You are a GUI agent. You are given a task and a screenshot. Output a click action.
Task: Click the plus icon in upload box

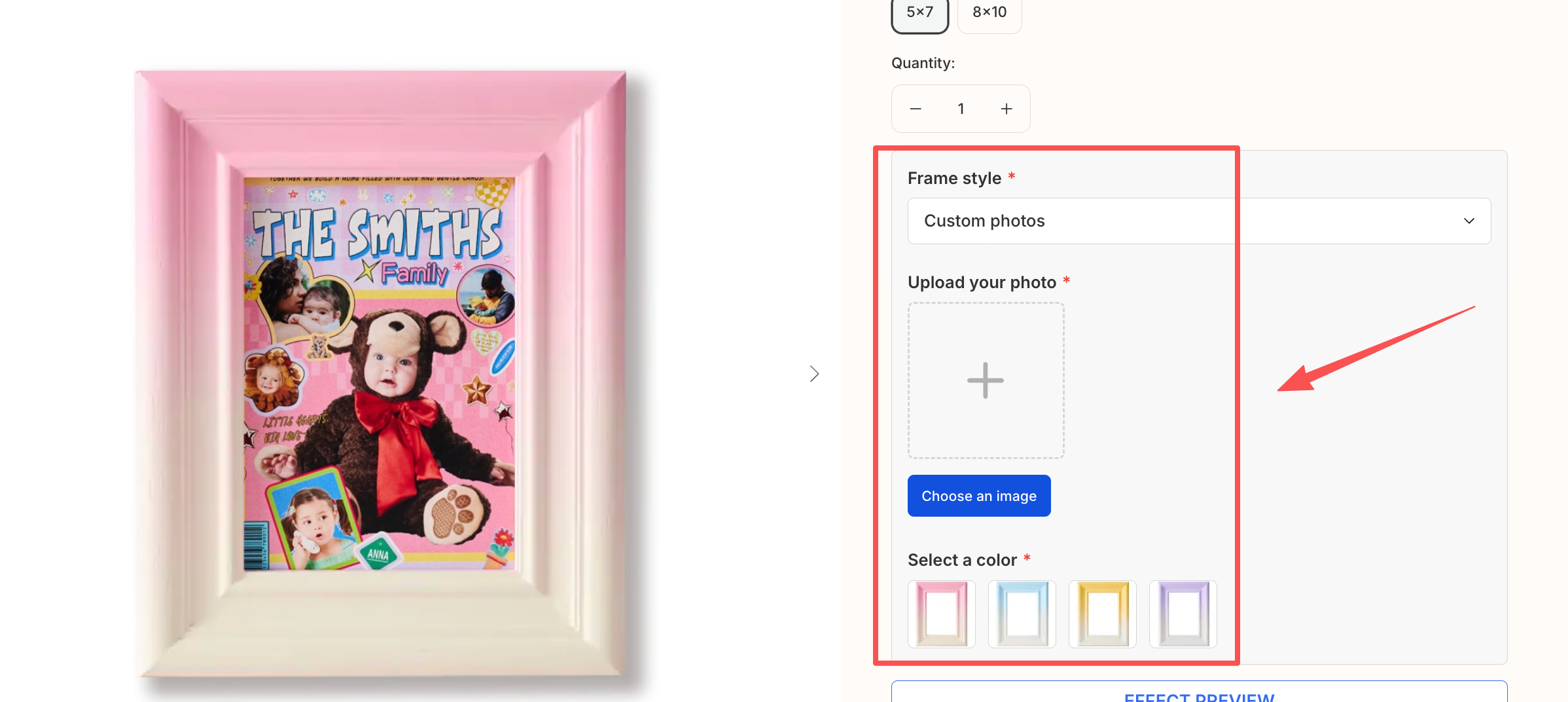point(986,380)
